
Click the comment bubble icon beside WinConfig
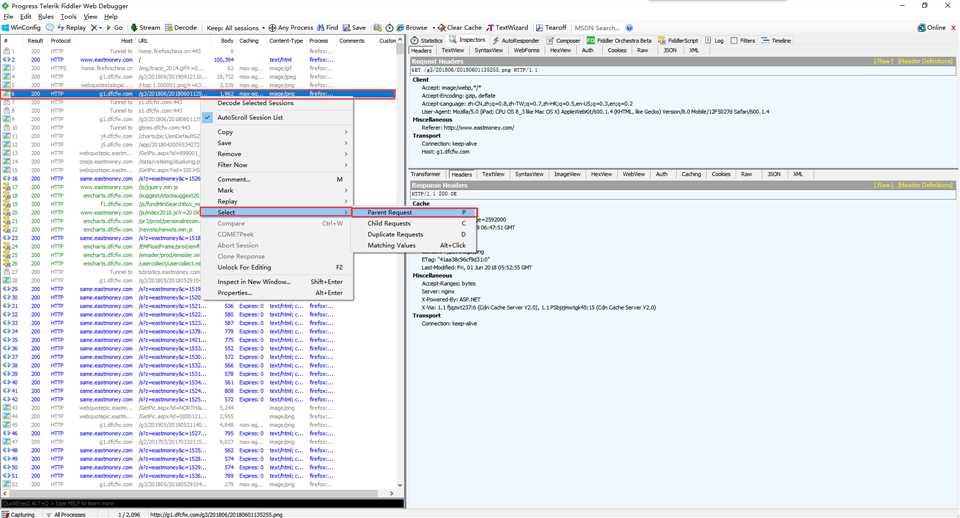point(50,28)
